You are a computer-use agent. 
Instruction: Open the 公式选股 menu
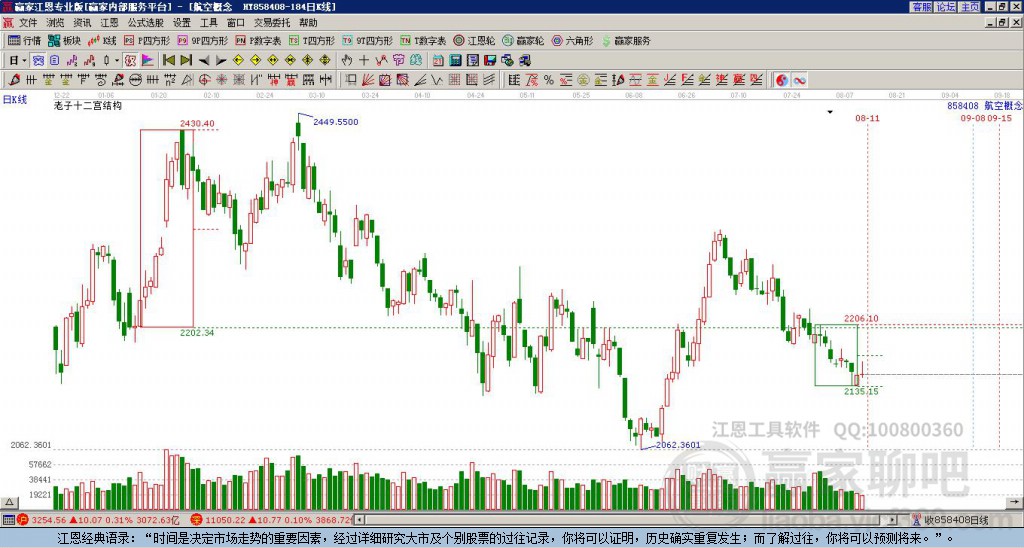146,23
